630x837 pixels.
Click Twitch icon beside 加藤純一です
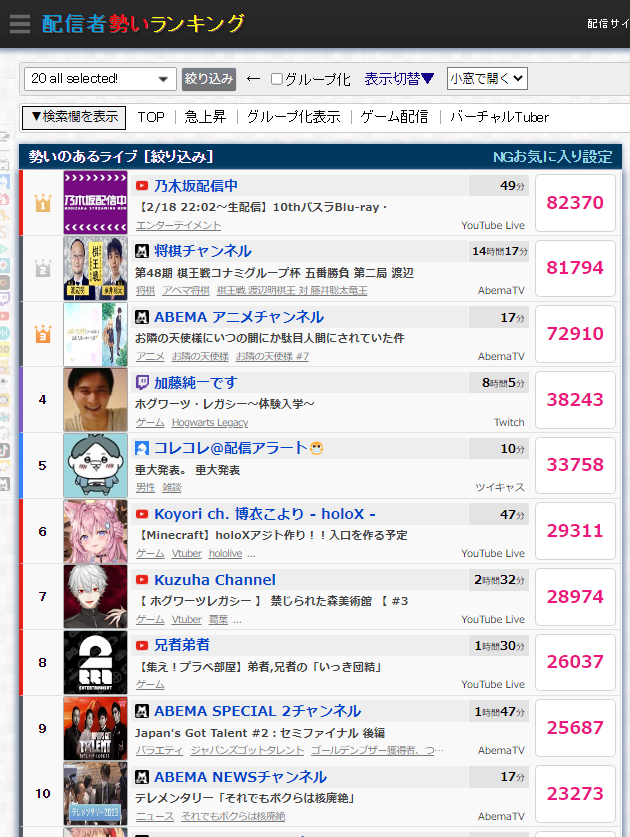(141, 382)
